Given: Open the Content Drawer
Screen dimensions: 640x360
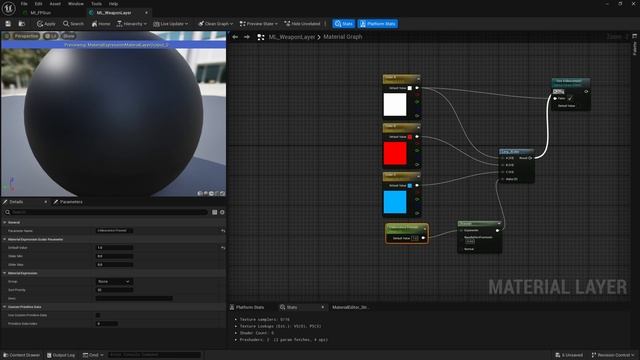Looking at the screenshot, I should [x=22, y=355].
